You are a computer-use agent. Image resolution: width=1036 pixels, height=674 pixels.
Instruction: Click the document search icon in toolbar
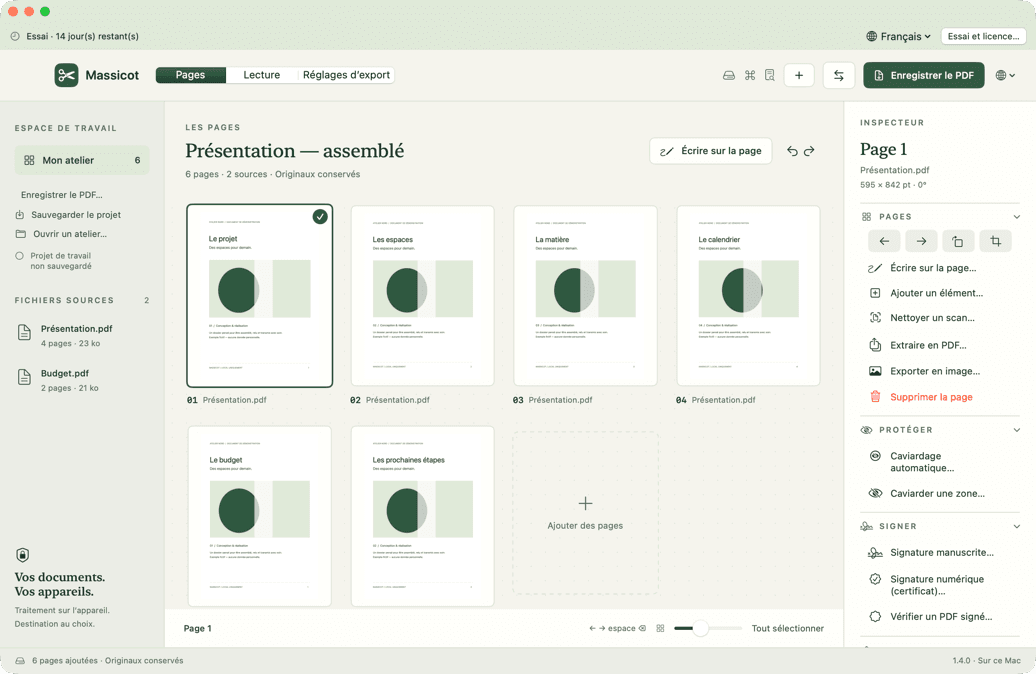coord(770,75)
